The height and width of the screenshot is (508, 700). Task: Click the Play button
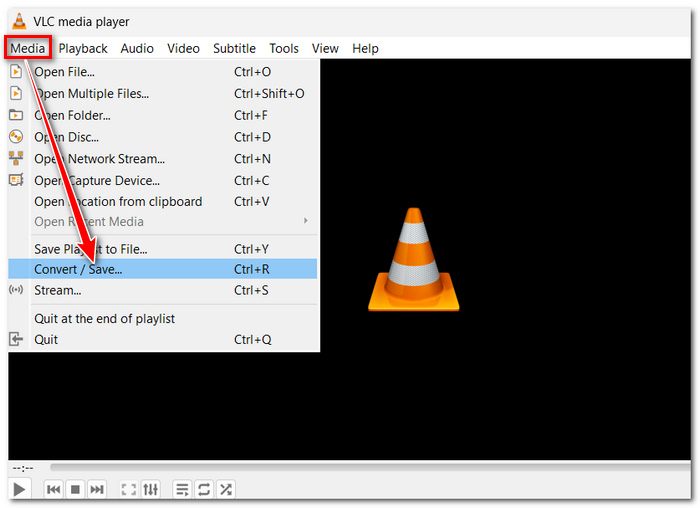(19, 489)
